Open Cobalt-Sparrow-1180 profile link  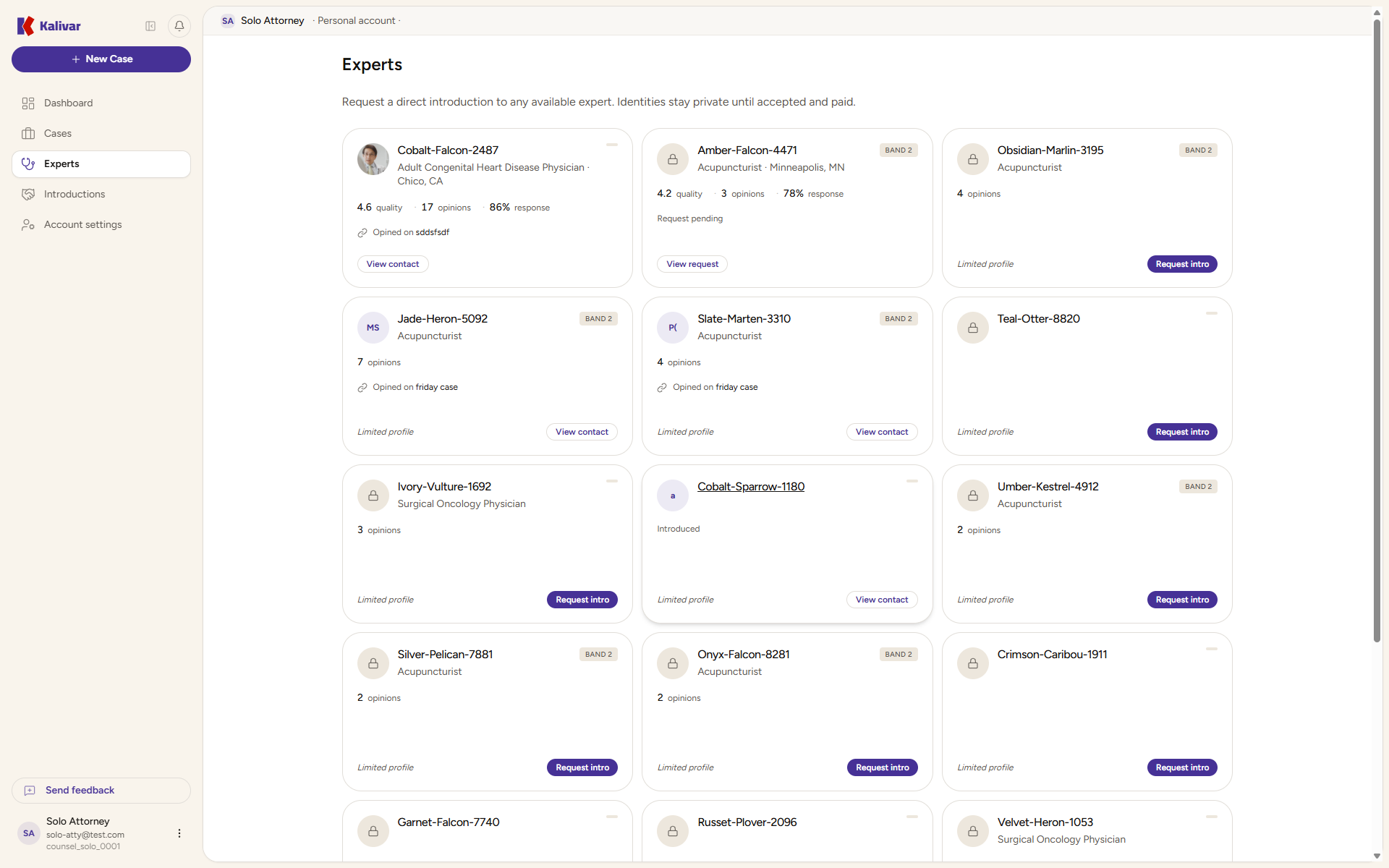751,487
